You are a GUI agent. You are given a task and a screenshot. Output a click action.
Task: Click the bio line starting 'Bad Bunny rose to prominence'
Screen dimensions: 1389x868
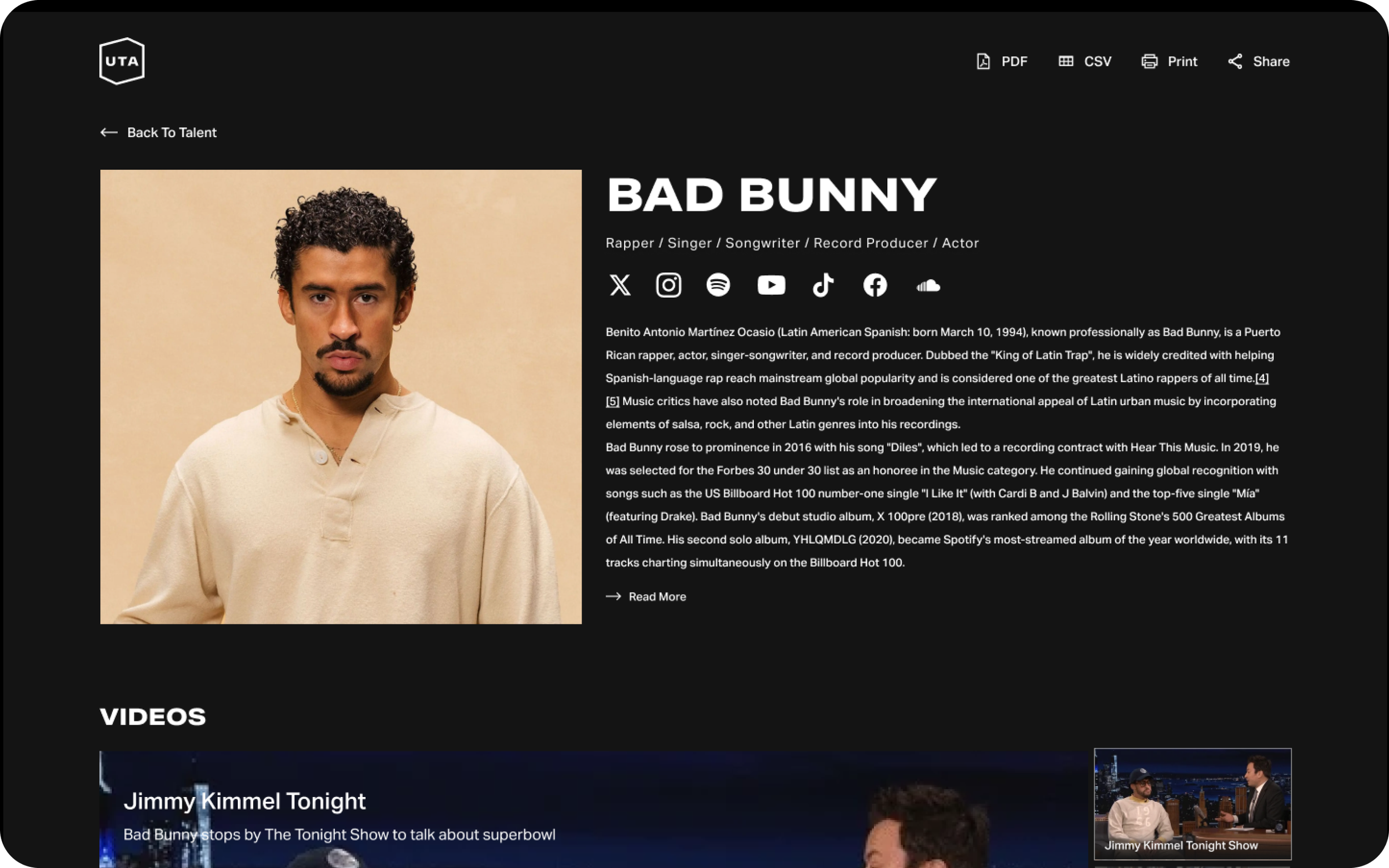(x=942, y=447)
